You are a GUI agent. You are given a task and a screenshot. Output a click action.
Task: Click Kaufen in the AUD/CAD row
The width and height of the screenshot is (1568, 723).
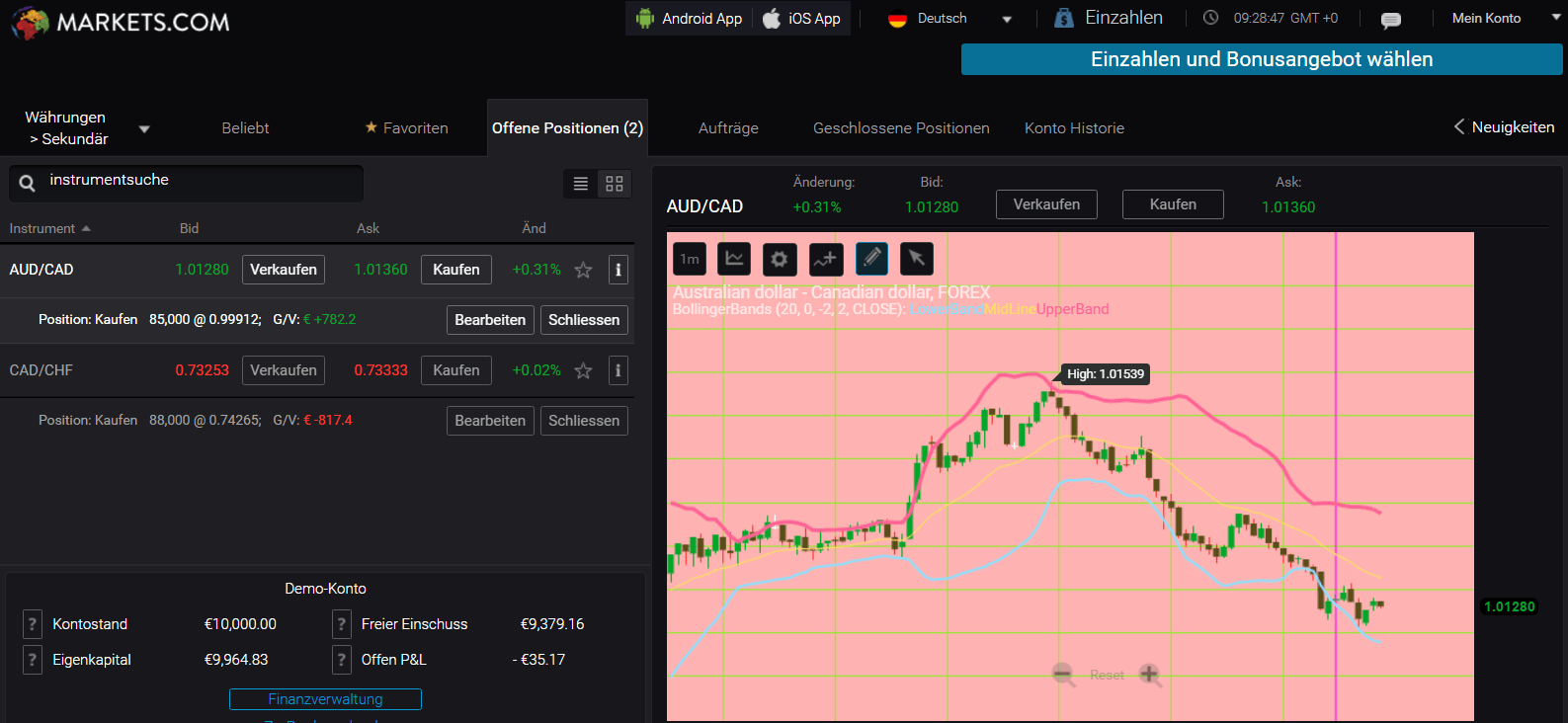tap(456, 270)
